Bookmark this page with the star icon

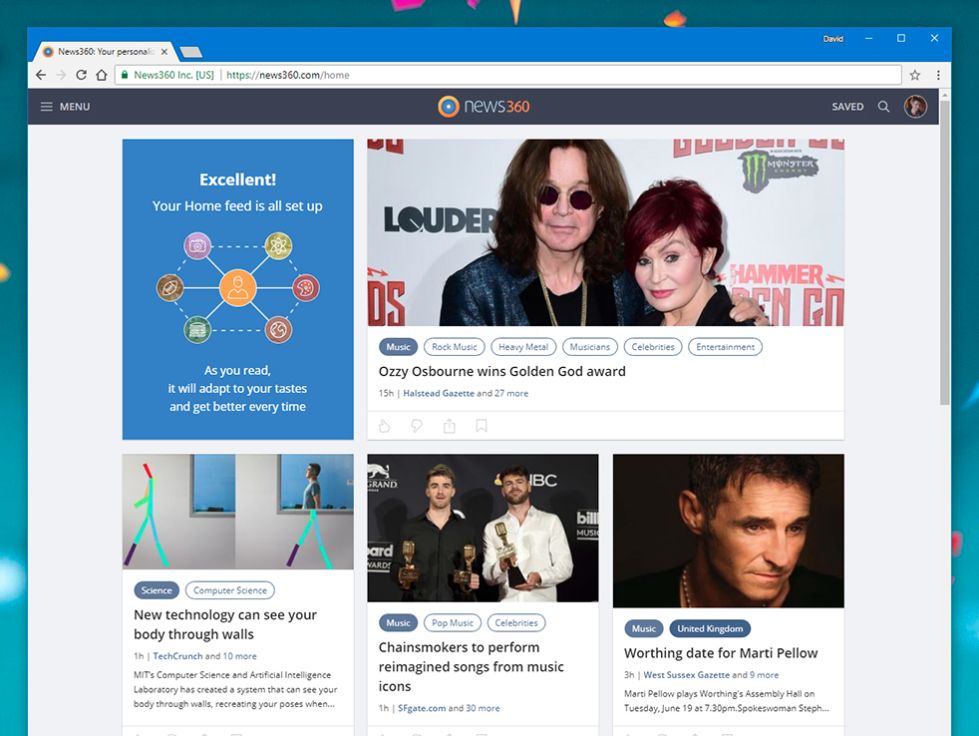tap(915, 75)
